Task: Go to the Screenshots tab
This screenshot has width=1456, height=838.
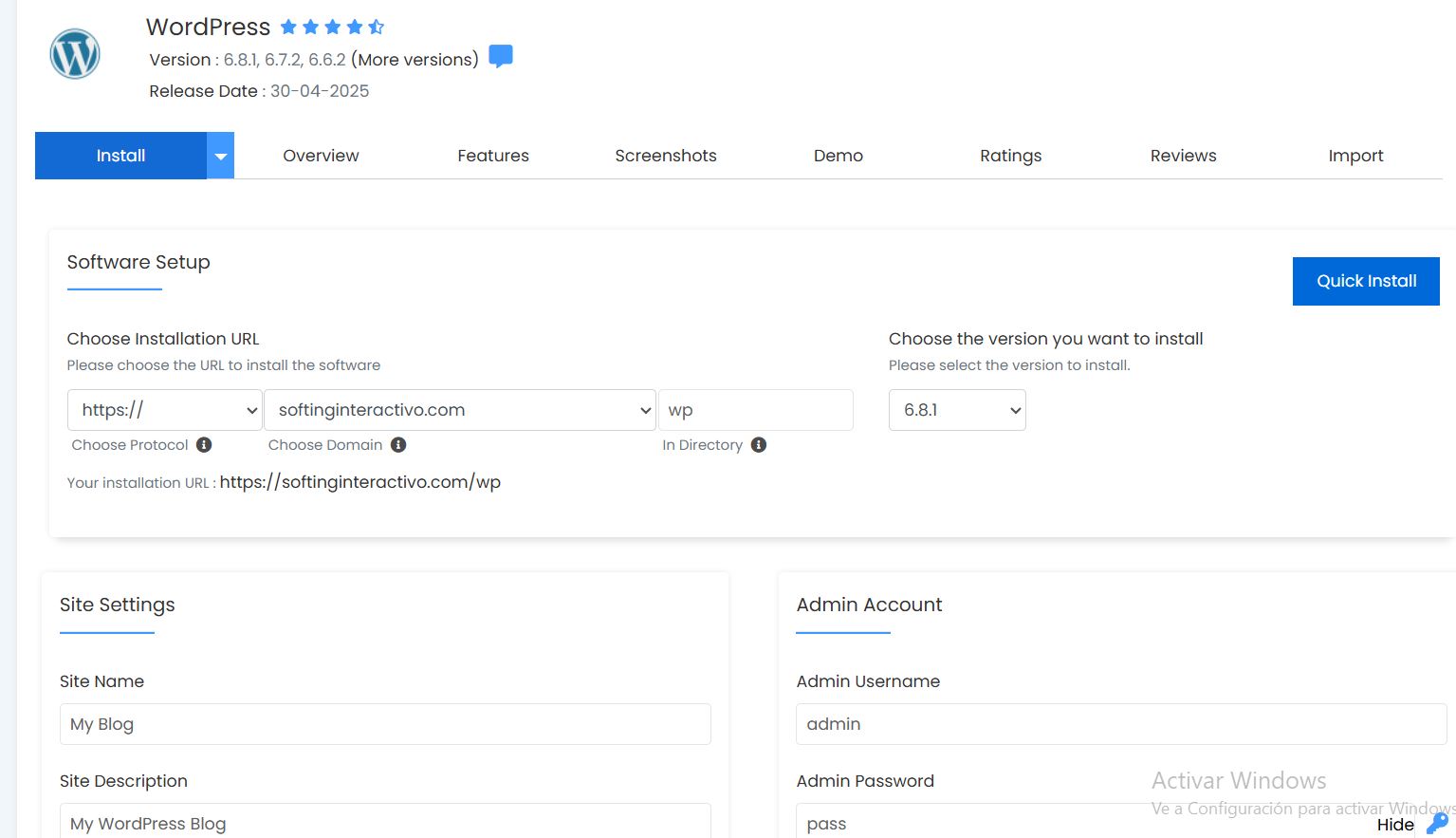Action: 666,156
